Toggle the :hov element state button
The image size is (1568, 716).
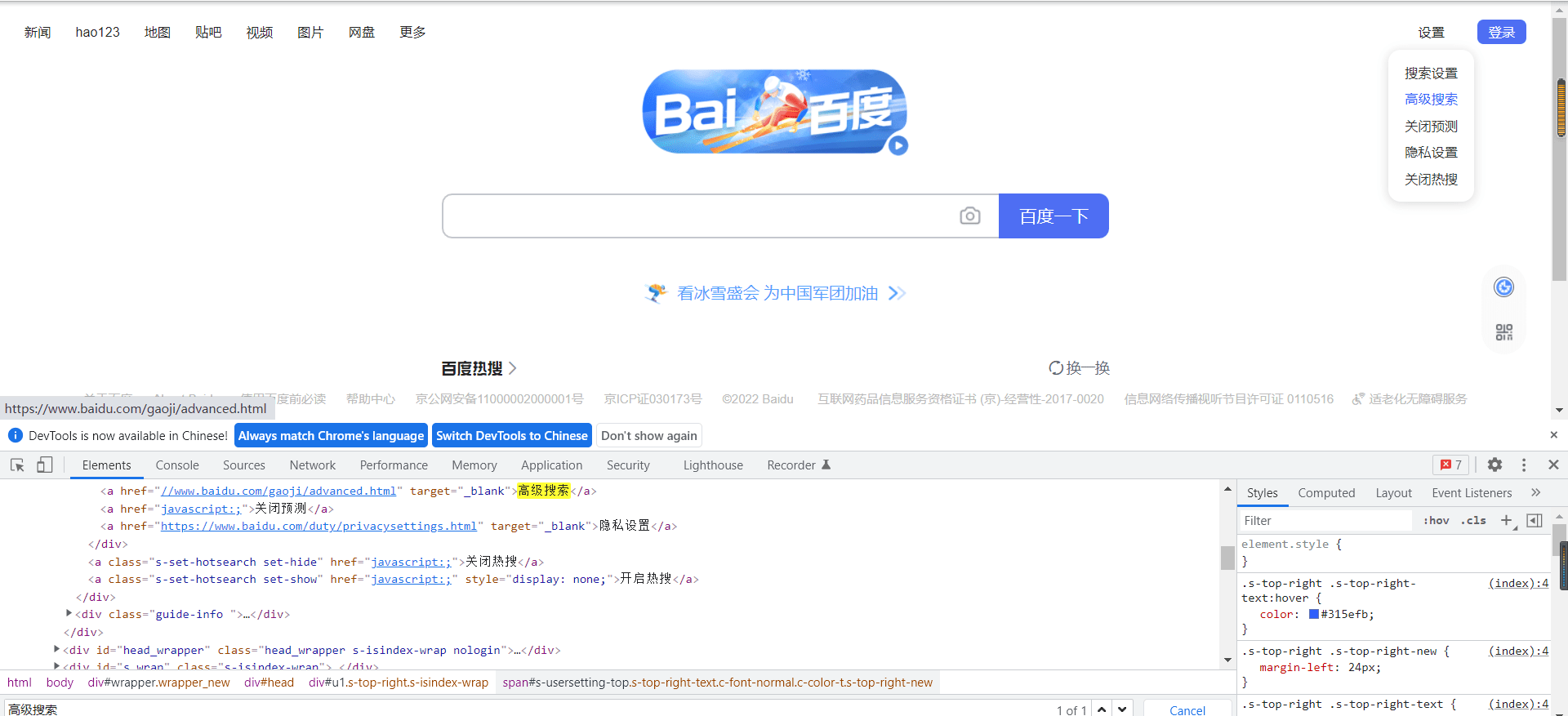click(1436, 521)
